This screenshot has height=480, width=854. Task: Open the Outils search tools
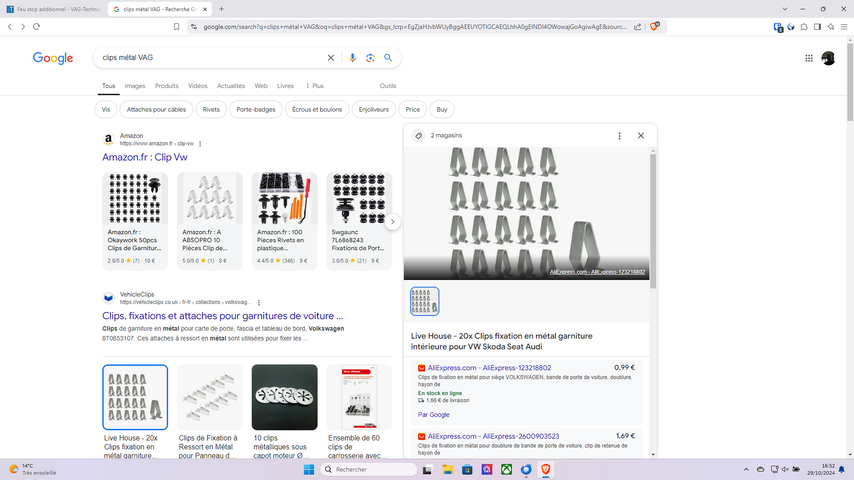(388, 86)
